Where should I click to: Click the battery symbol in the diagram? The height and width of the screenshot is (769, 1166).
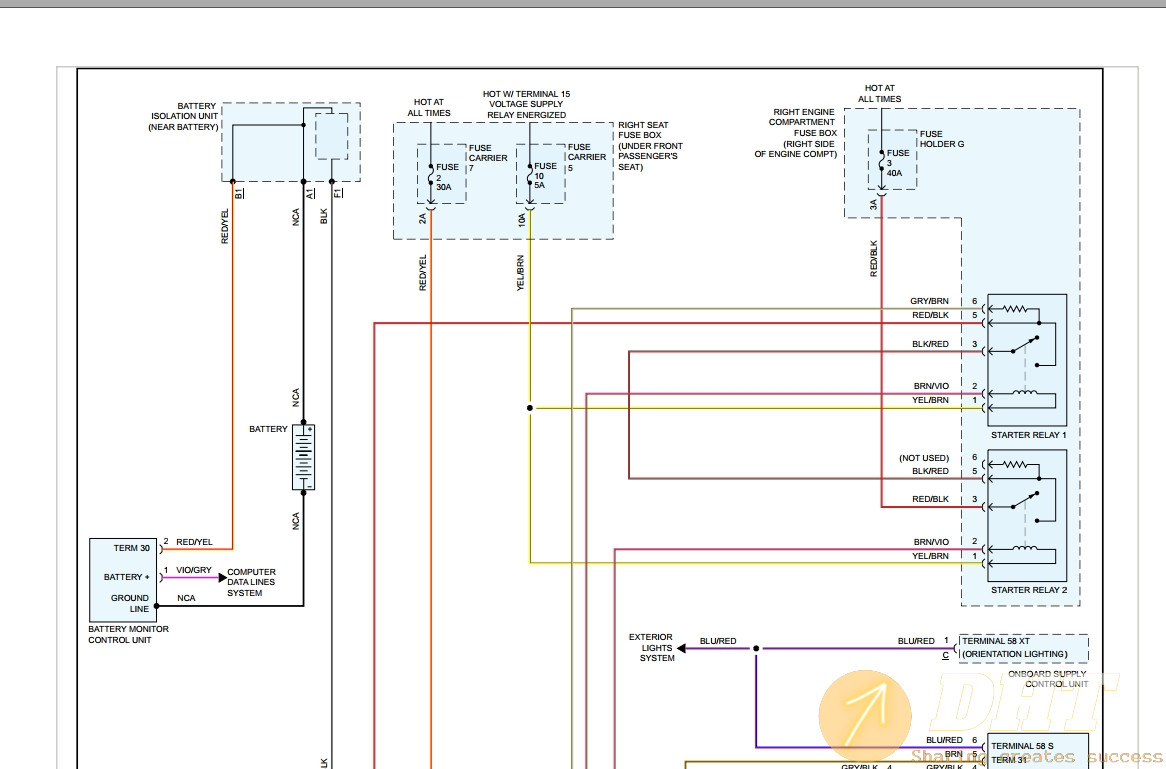(303, 457)
